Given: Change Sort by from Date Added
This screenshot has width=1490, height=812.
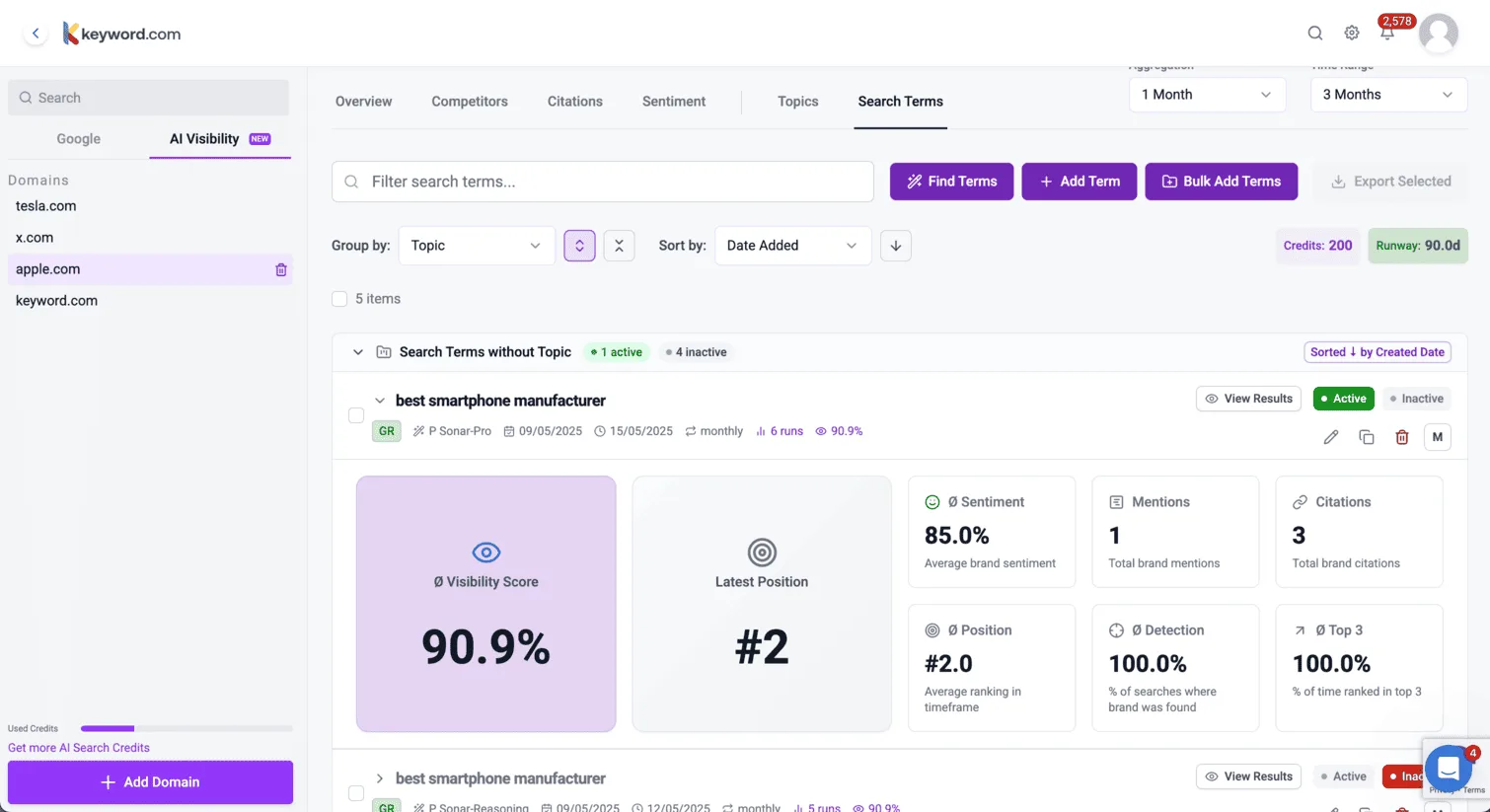Looking at the screenshot, I should pyautogui.click(x=792, y=245).
